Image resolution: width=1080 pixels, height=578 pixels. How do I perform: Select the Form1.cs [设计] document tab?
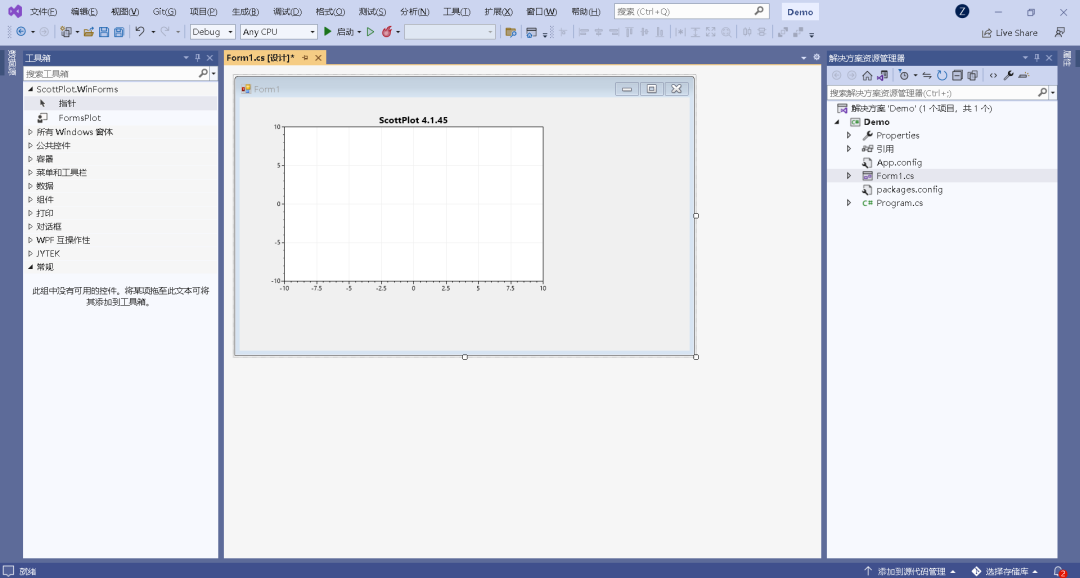pos(259,58)
